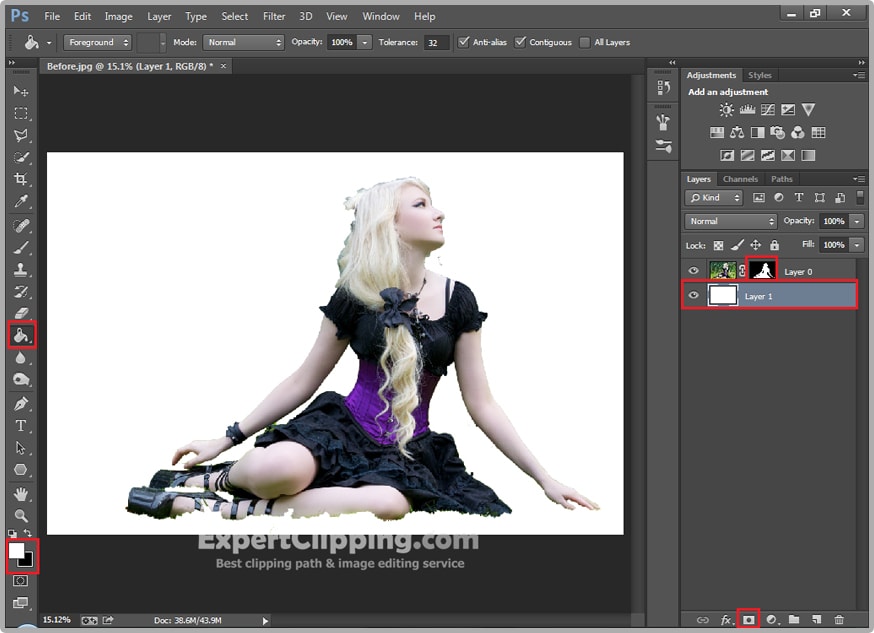Image resolution: width=874 pixels, height=633 pixels.
Task: Disable the Anti-alias checkbox
Action: click(x=463, y=42)
